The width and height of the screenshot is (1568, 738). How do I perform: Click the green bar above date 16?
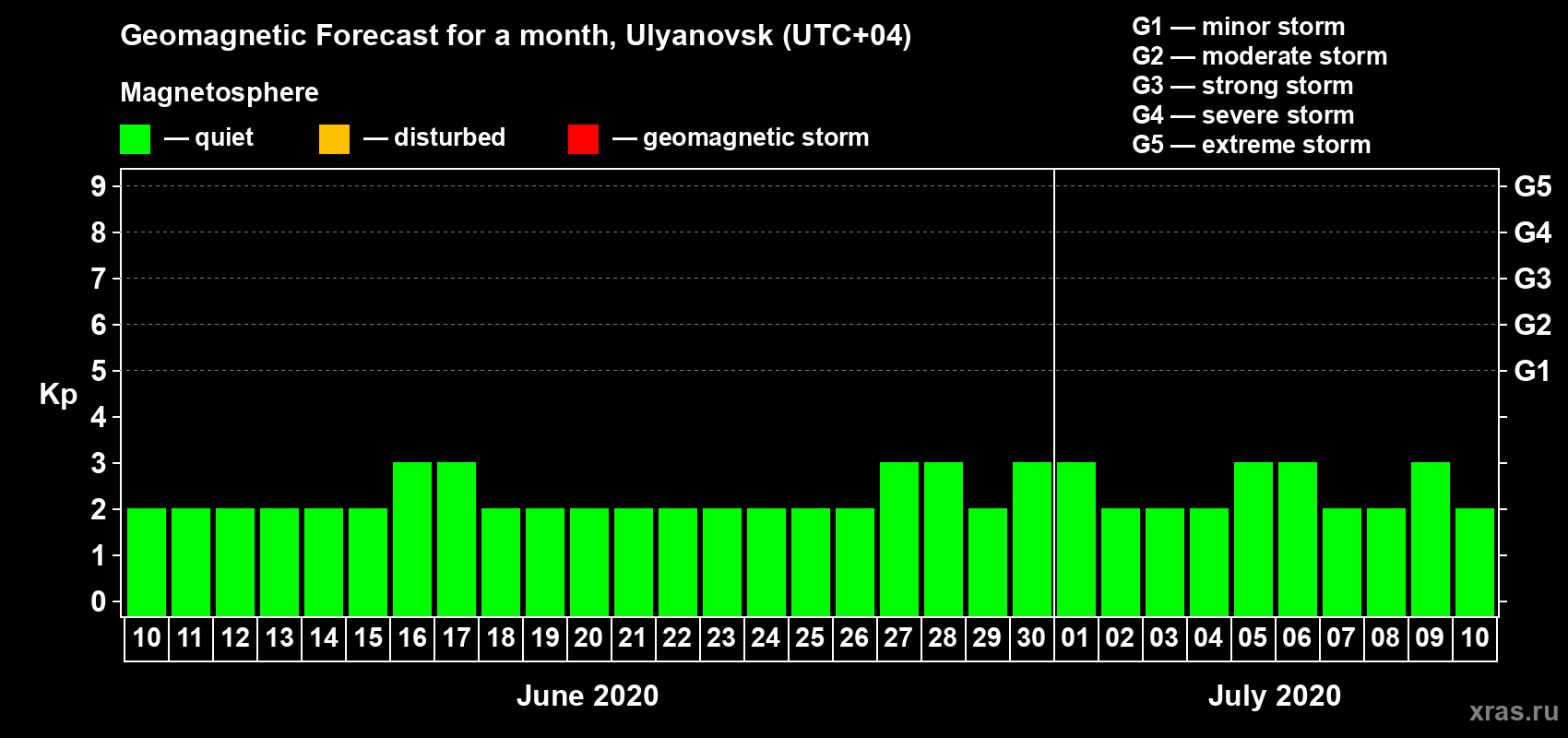point(412,539)
